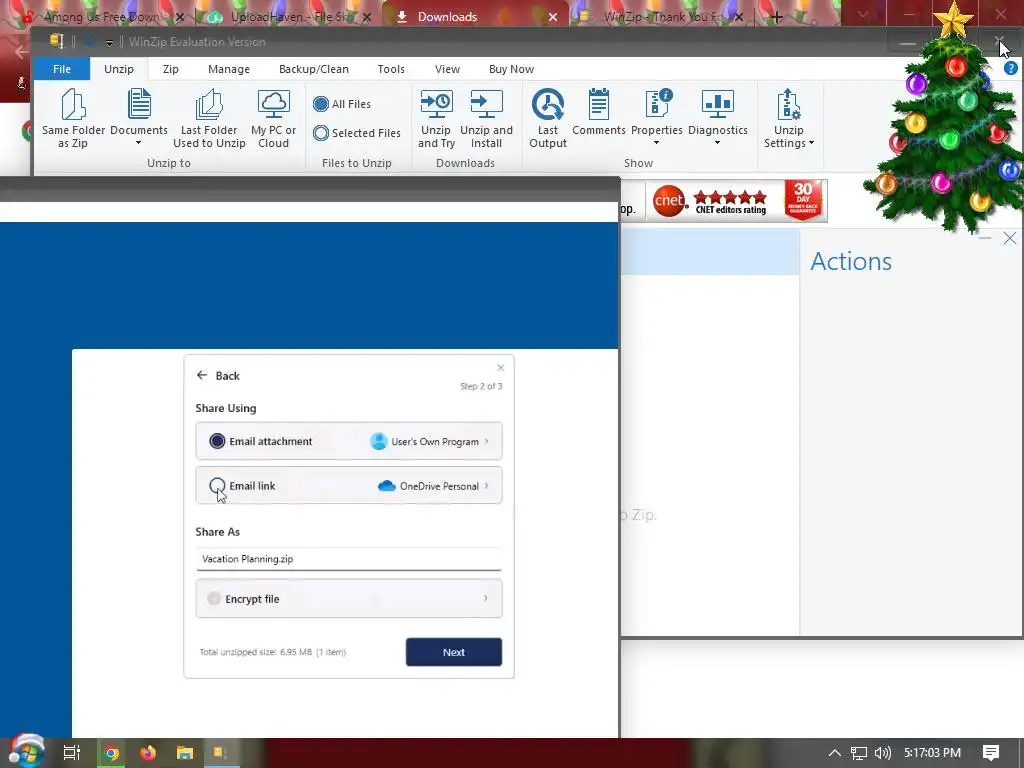Open a new browser tab

[x=776, y=18]
